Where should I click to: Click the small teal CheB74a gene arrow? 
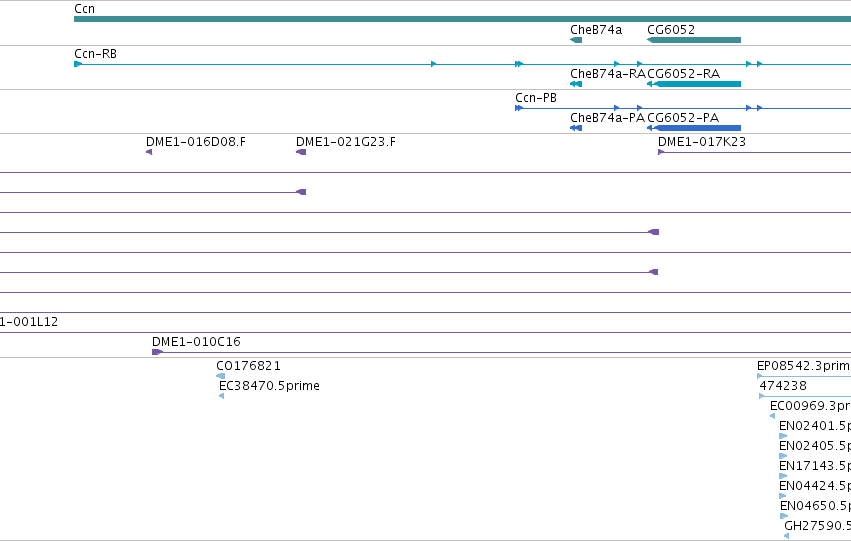point(576,40)
